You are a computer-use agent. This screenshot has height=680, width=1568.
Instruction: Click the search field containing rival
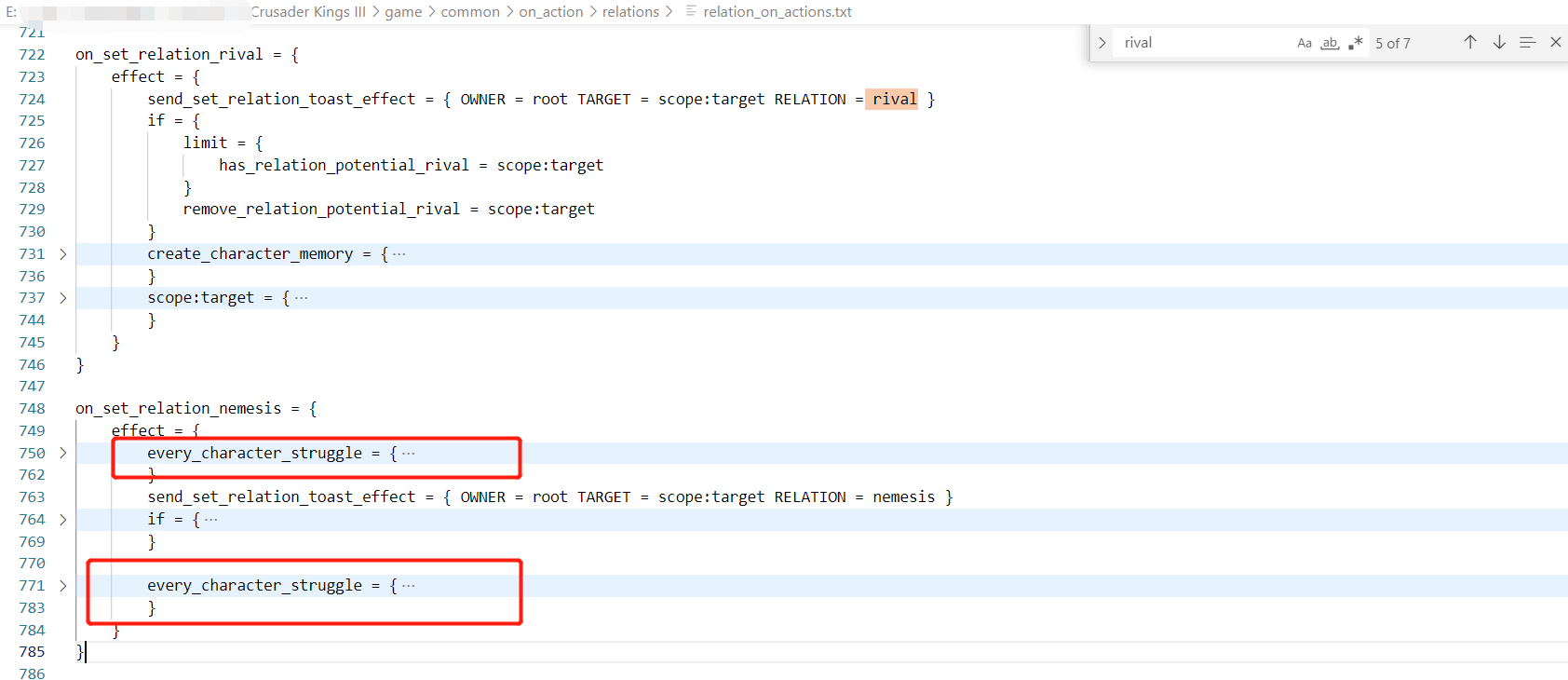tap(1201, 43)
